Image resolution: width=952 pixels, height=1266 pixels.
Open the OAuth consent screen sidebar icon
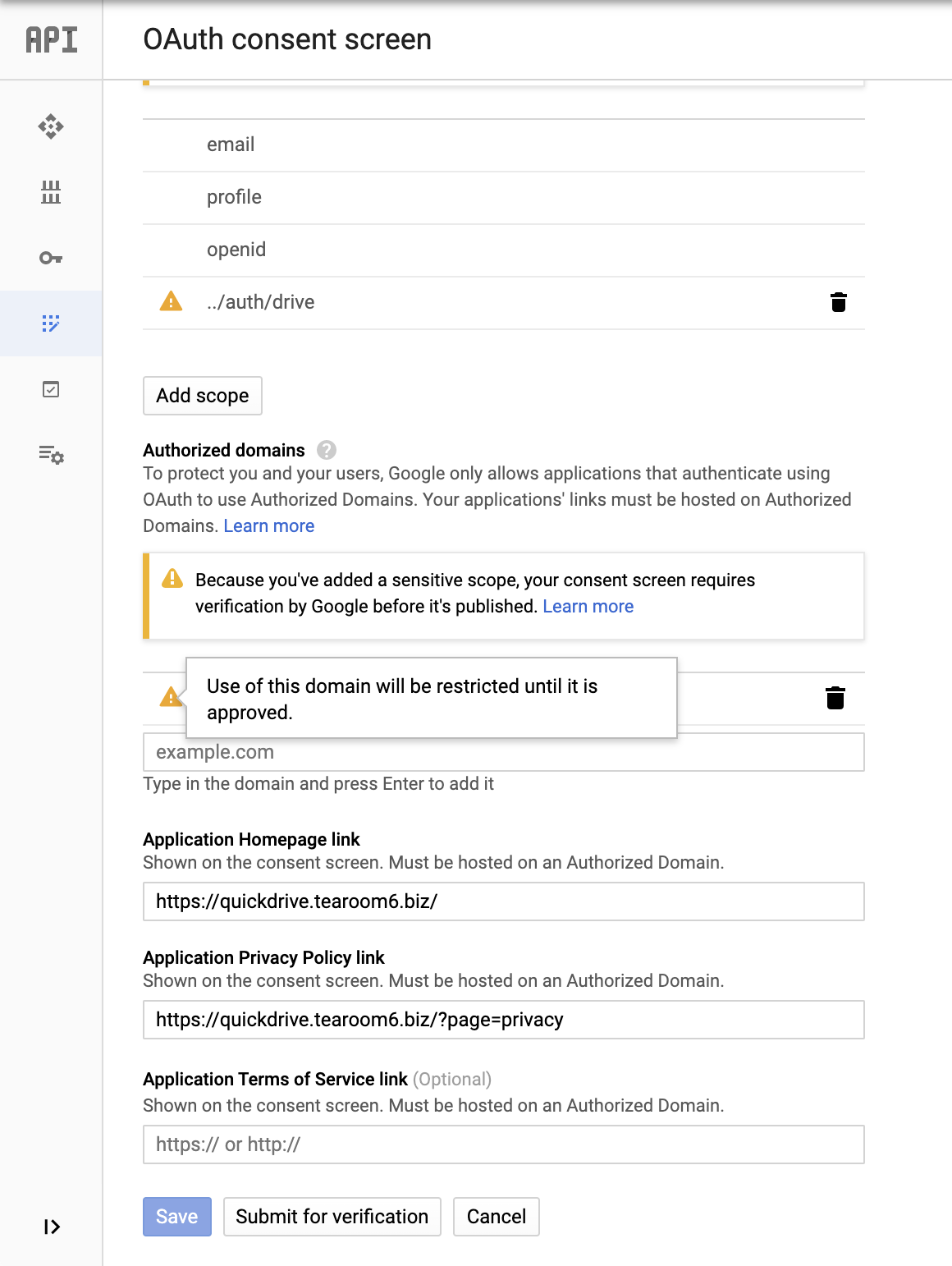[x=51, y=323]
